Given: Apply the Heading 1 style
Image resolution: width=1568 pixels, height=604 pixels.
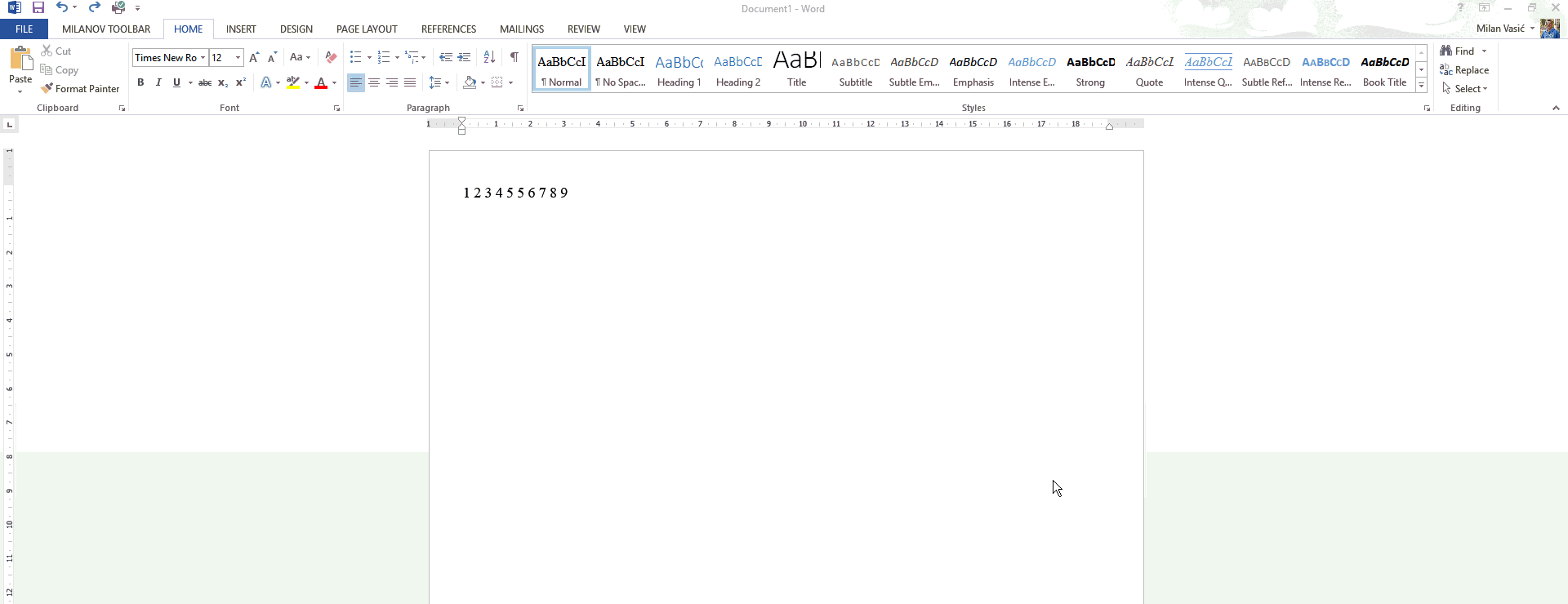Looking at the screenshot, I should pos(679,69).
